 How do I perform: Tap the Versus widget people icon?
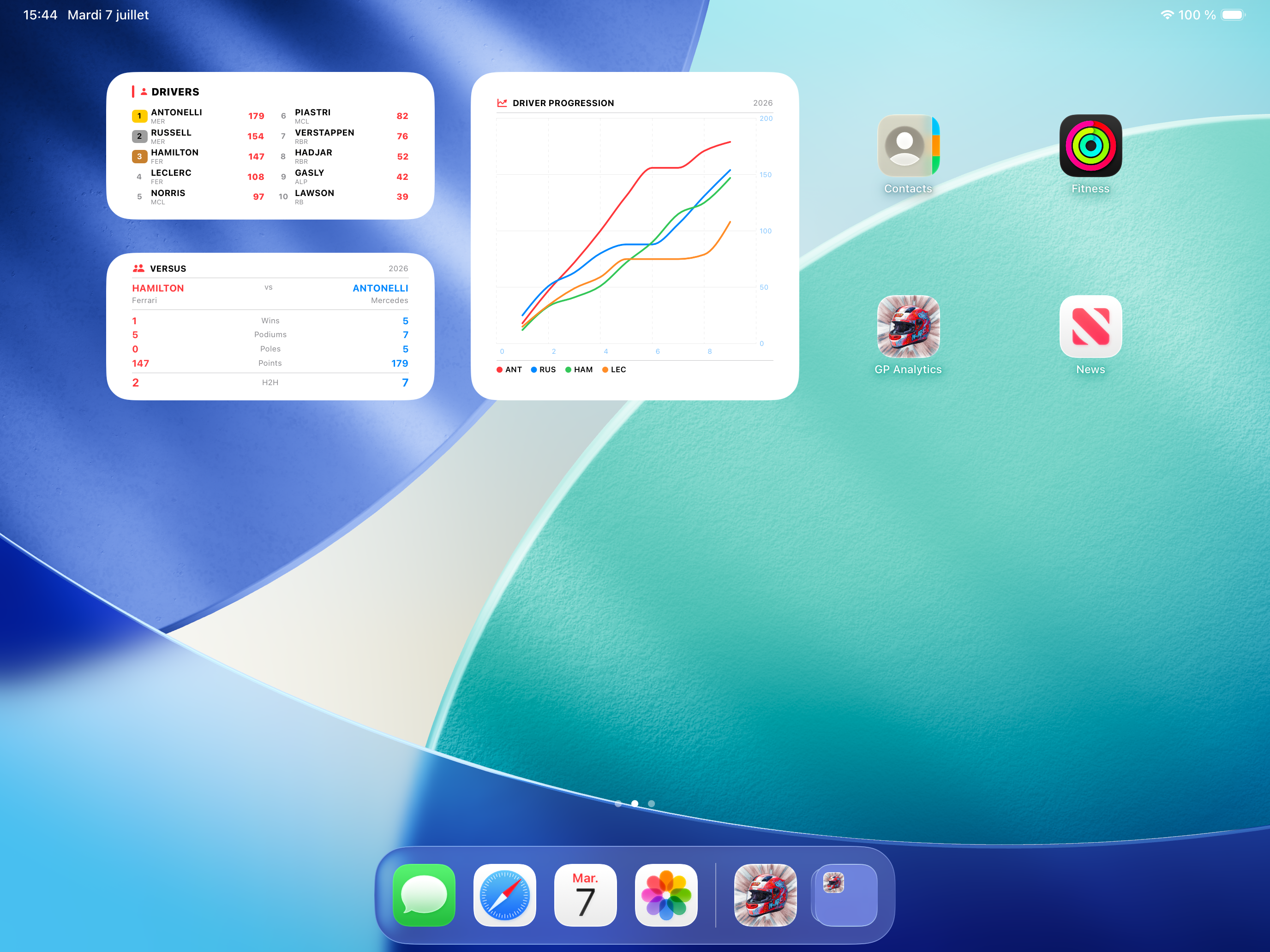pyautogui.click(x=138, y=268)
